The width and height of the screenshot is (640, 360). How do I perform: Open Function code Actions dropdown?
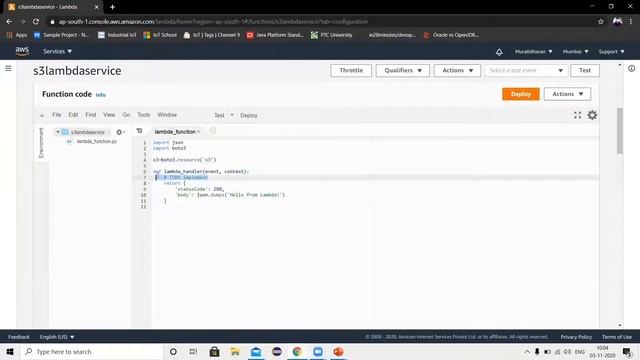[567, 94]
